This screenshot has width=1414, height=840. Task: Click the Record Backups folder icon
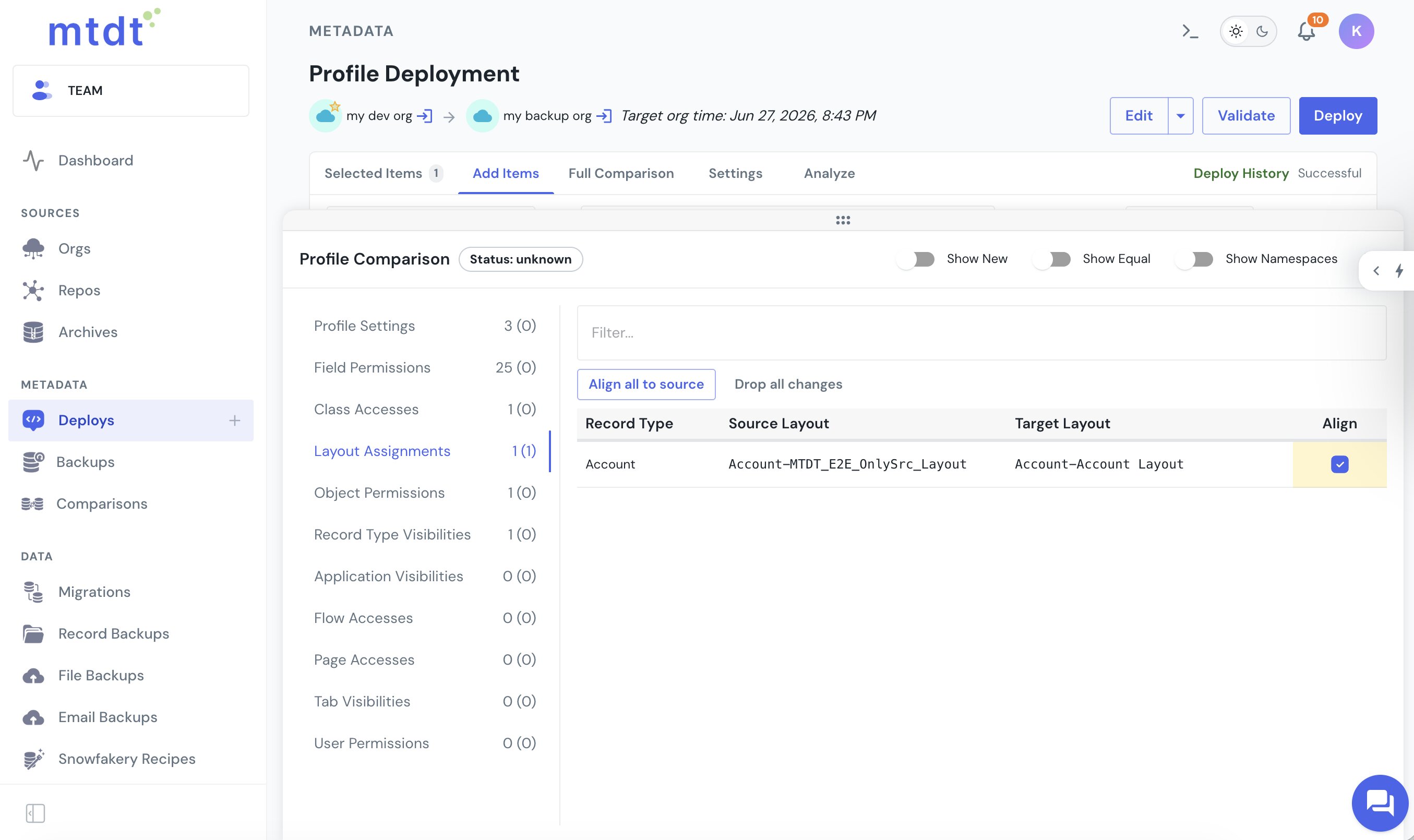coord(33,634)
